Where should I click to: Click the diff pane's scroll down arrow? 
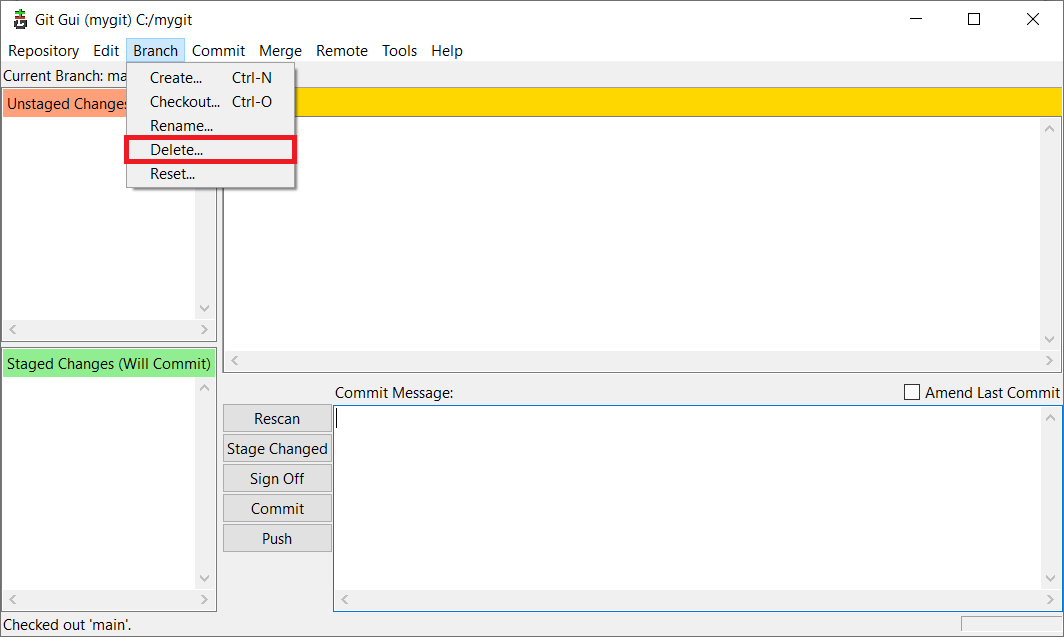[x=1049, y=339]
